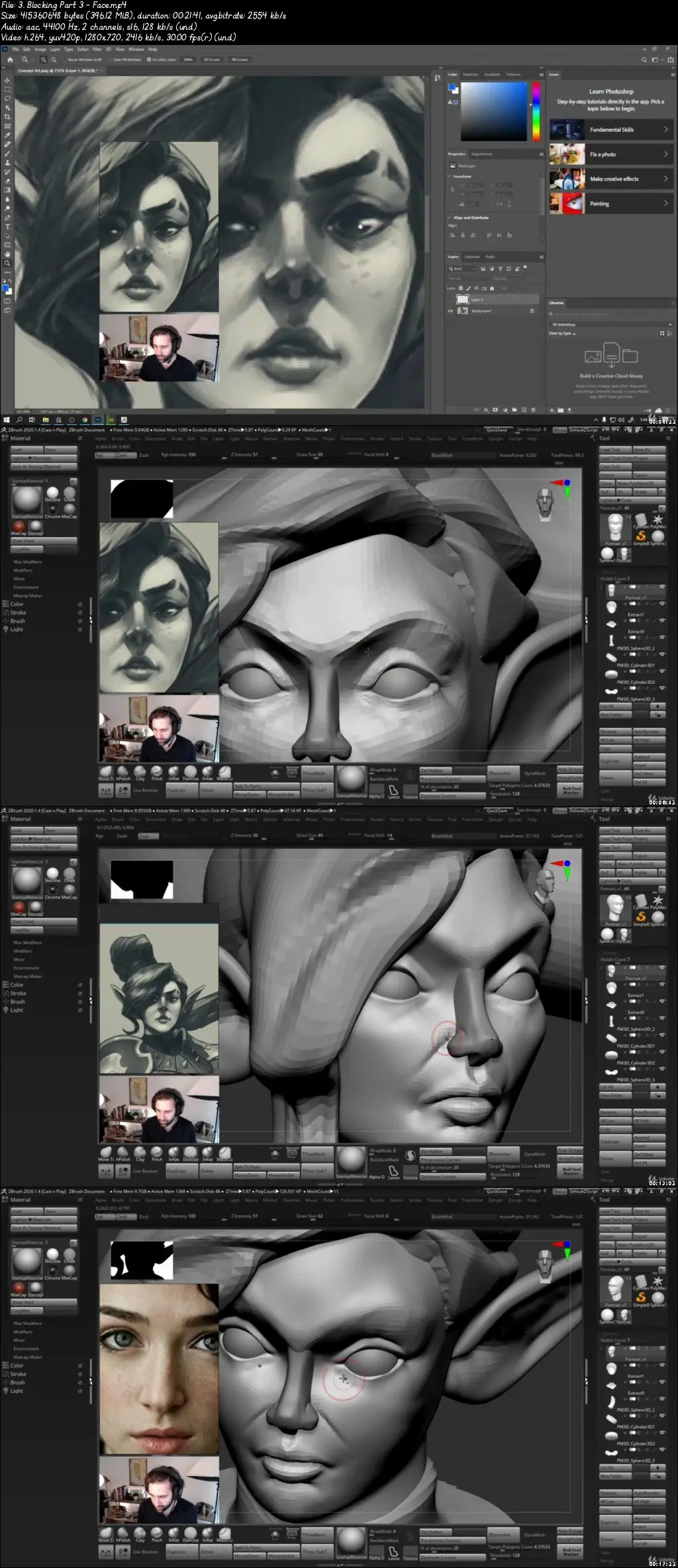Open the Painting tutorial in Learn Photoshop
The height and width of the screenshot is (1568, 678).
[611, 204]
